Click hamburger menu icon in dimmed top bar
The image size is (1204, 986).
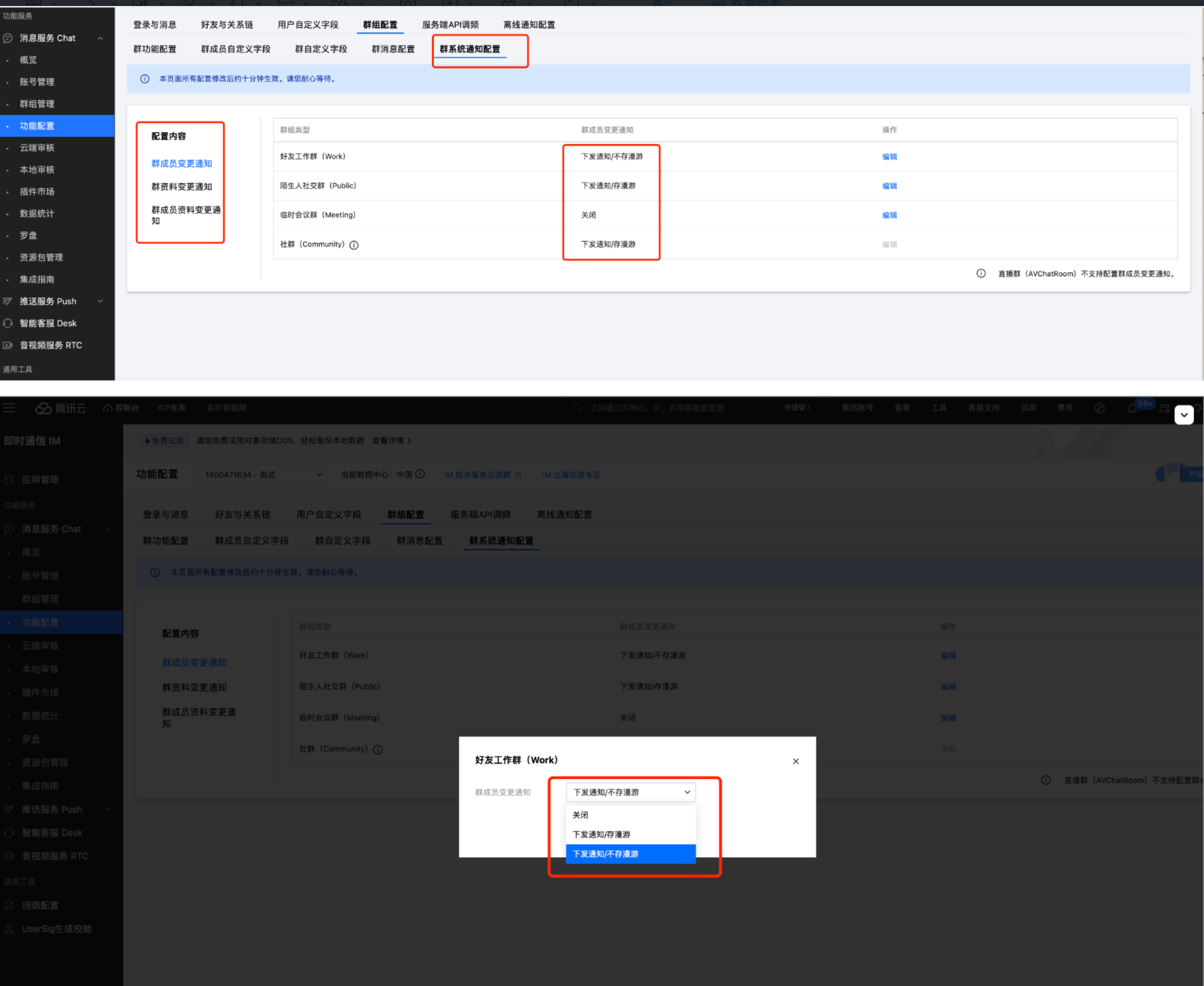[x=9, y=408]
